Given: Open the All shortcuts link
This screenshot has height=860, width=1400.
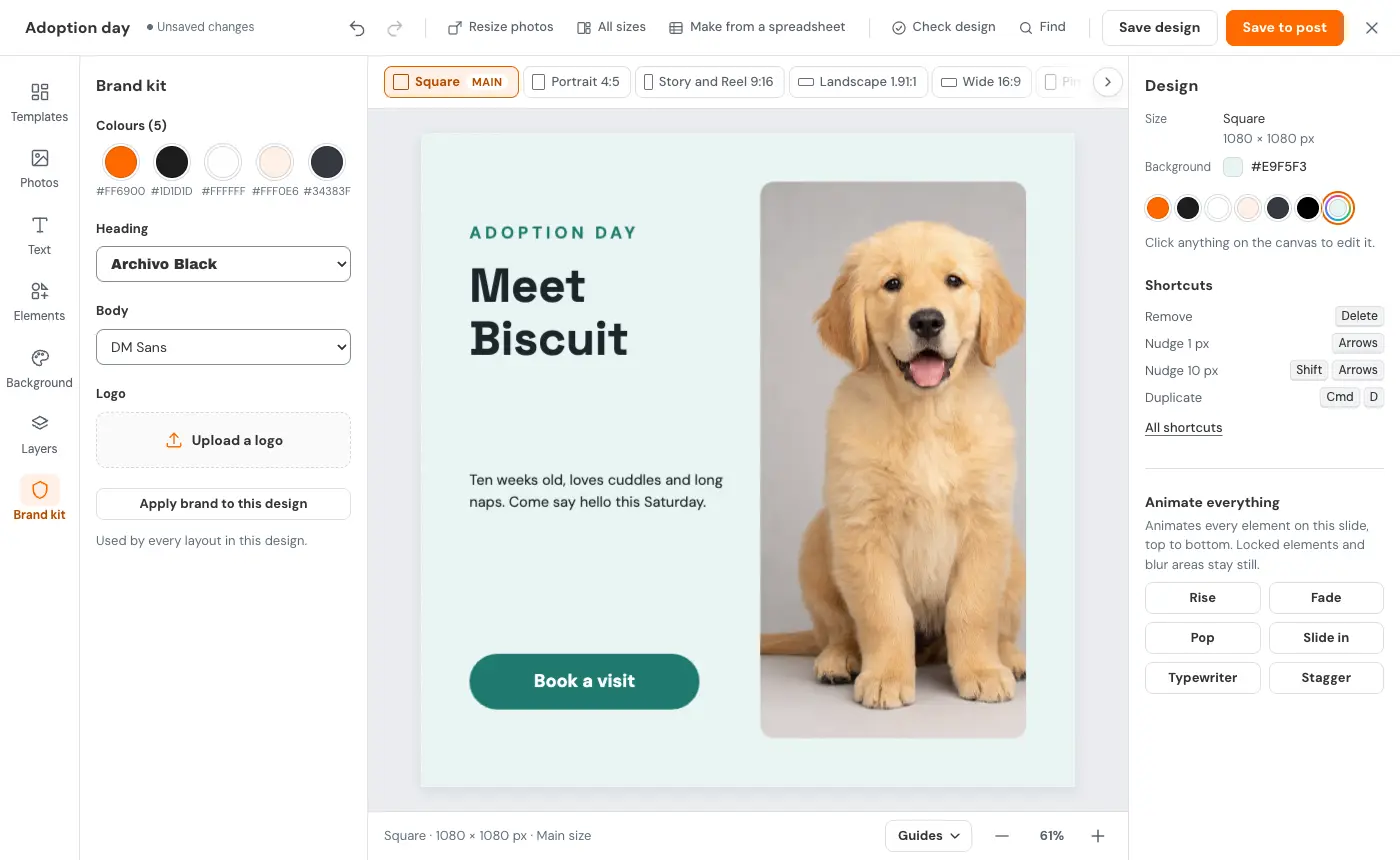Looking at the screenshot, I should point(1183,428).
